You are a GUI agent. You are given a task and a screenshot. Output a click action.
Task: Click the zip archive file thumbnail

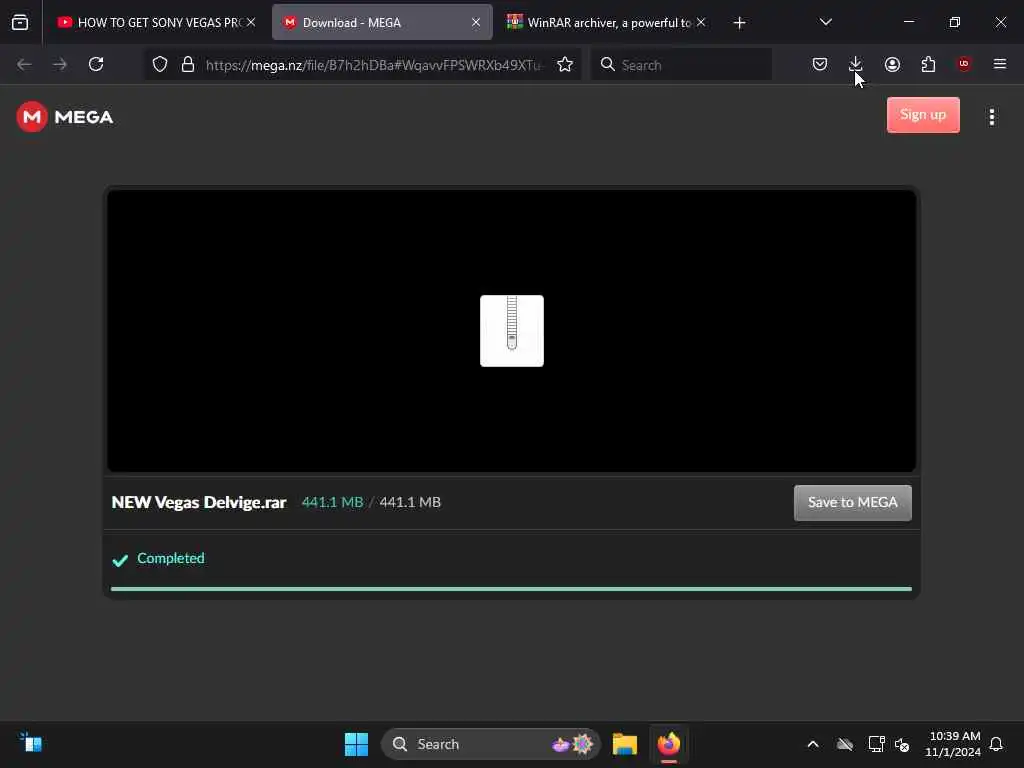click(511, 330)
